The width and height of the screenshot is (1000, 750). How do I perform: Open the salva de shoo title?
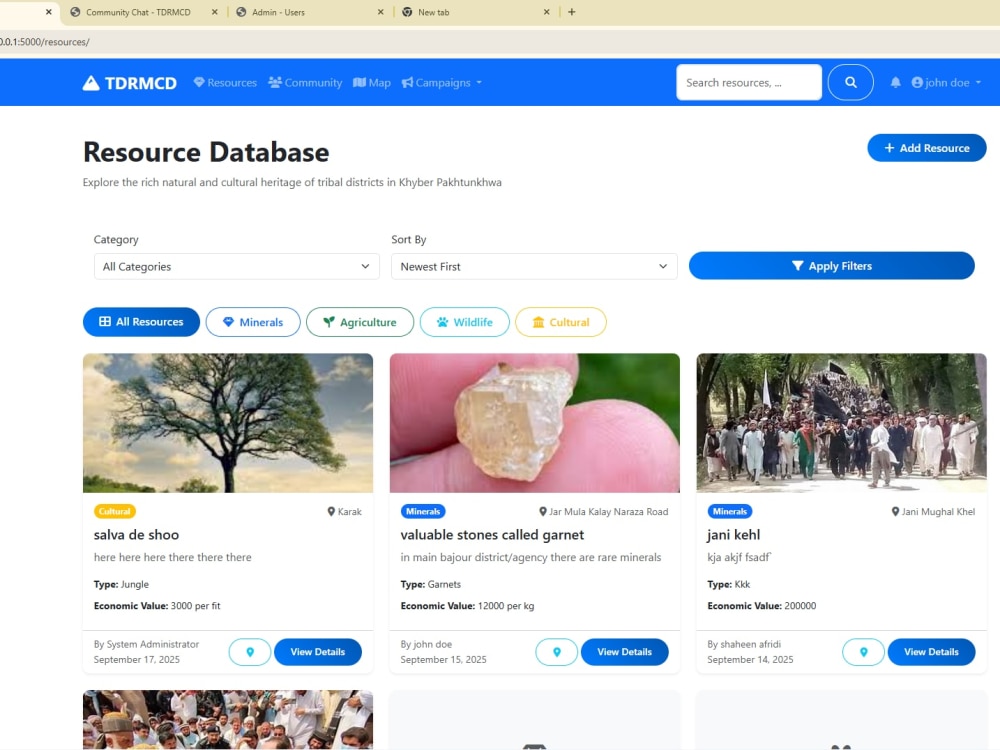136,535
